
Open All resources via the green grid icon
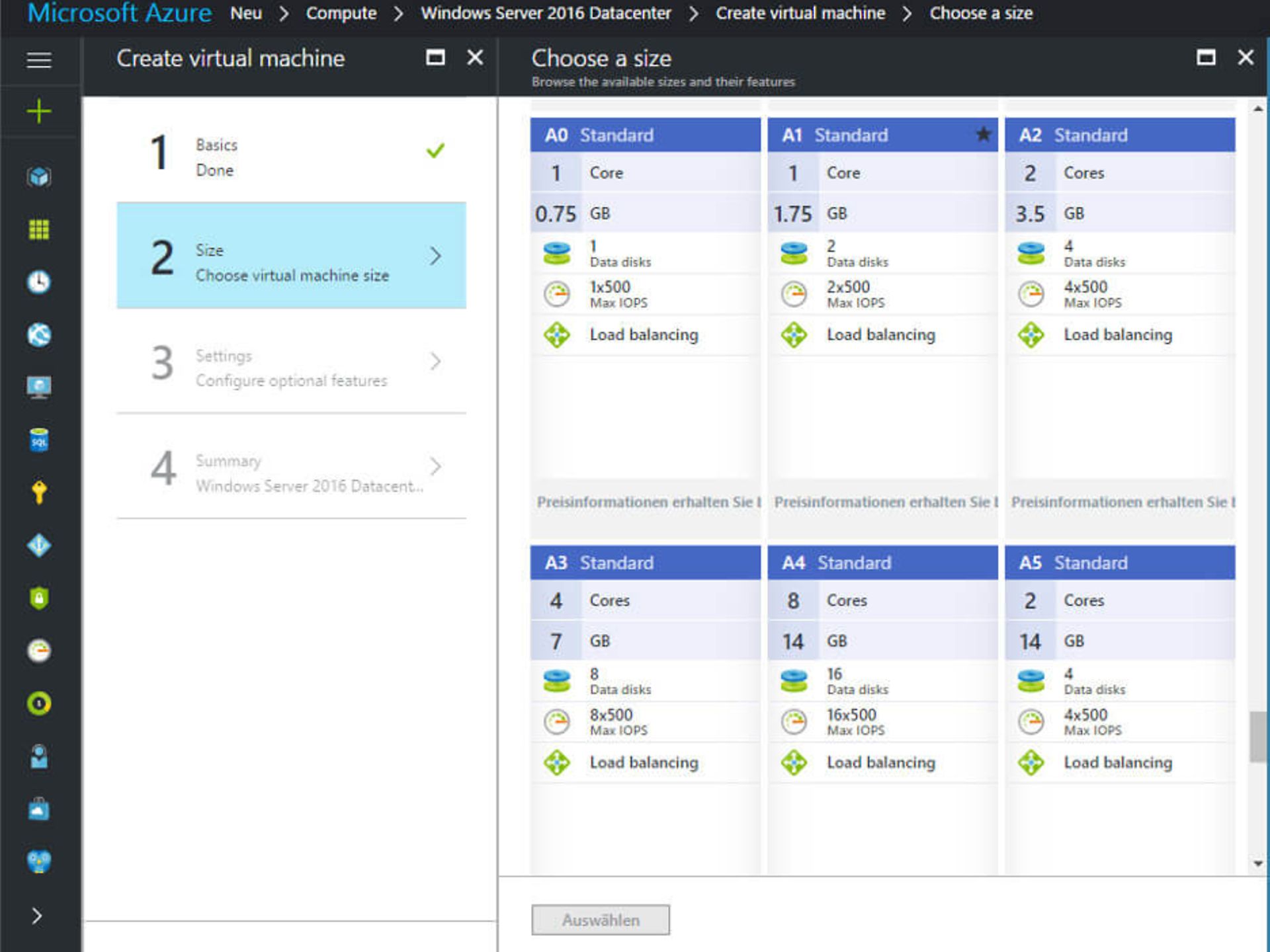pos(39,229)
